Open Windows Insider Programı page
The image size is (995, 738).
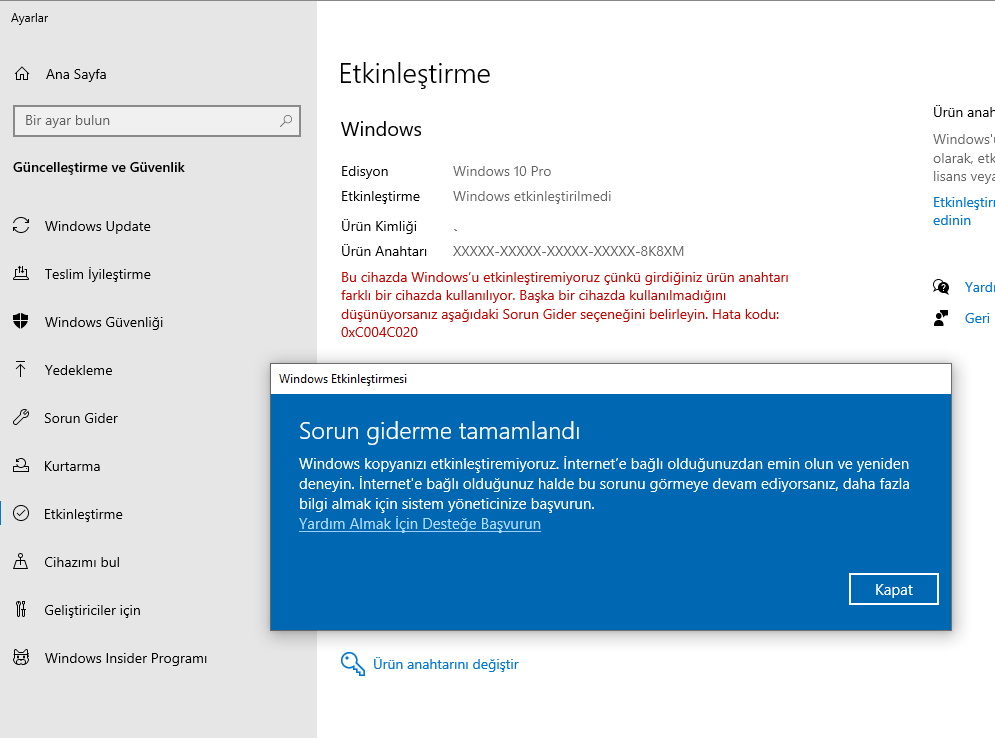pyautogui.click(x=126, y=658)
